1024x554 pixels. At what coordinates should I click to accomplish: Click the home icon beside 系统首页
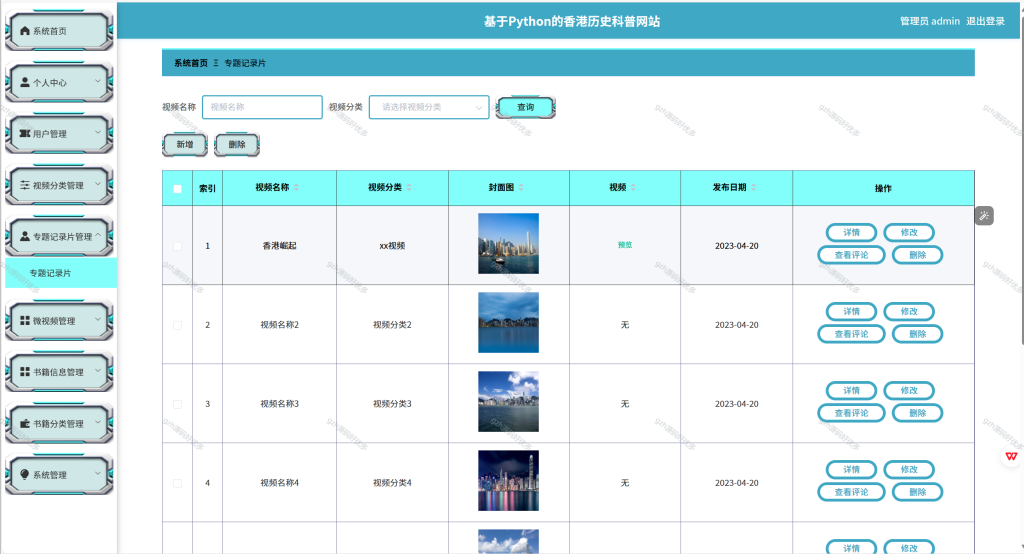pyautogui.click(x=25, y=31)
